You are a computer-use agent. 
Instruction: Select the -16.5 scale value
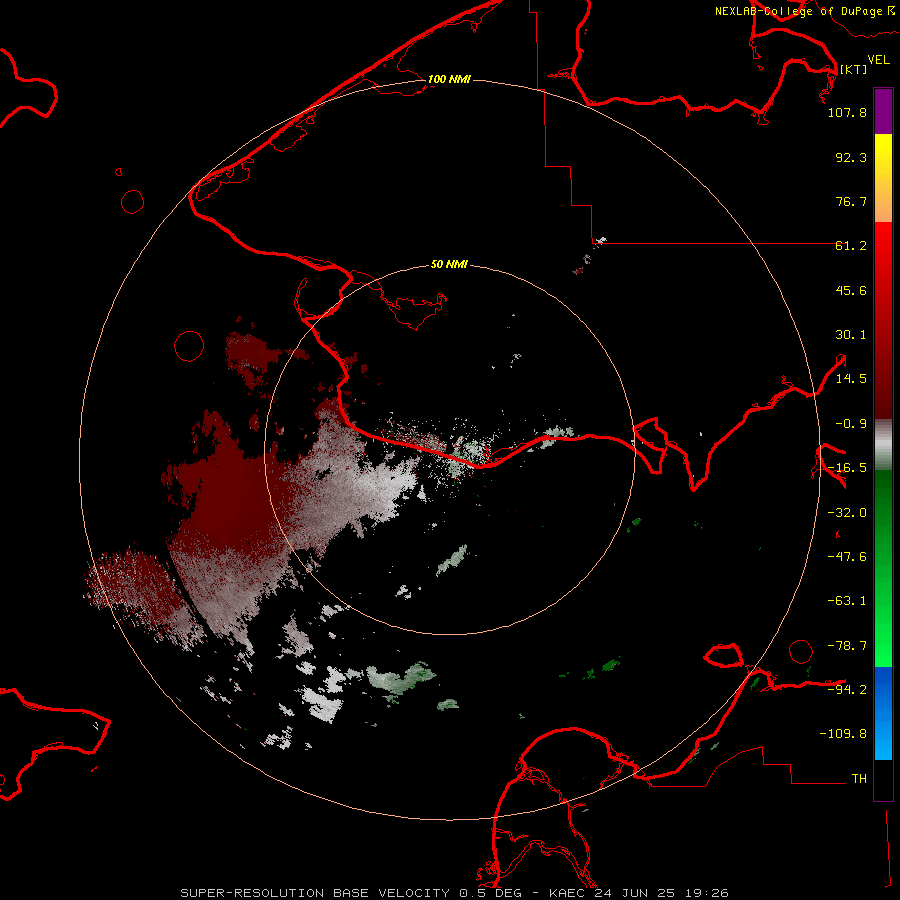tap(847, 468)
